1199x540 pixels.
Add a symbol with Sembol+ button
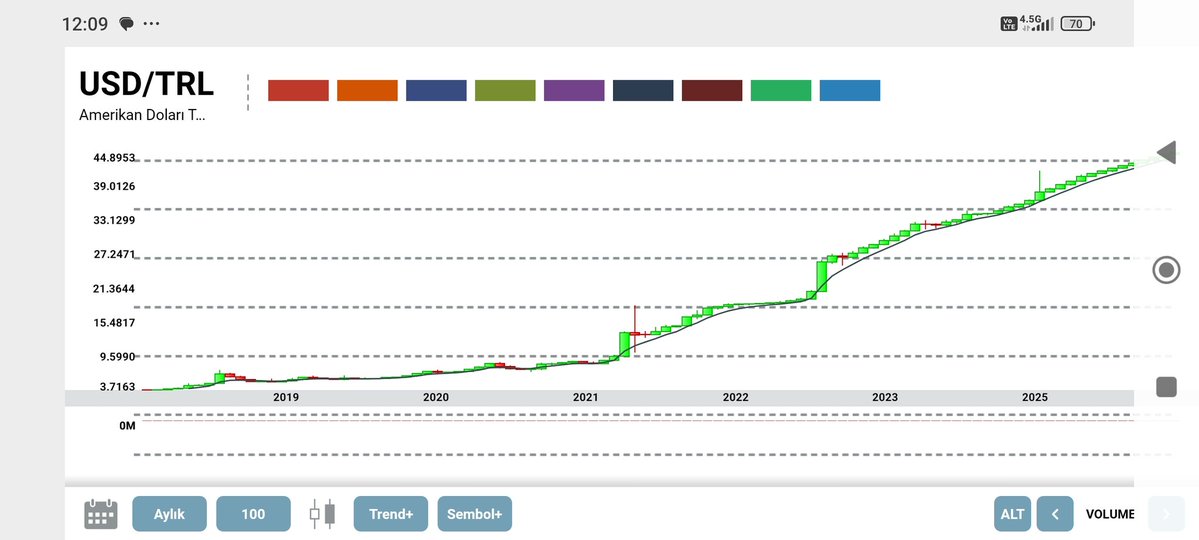475,514
